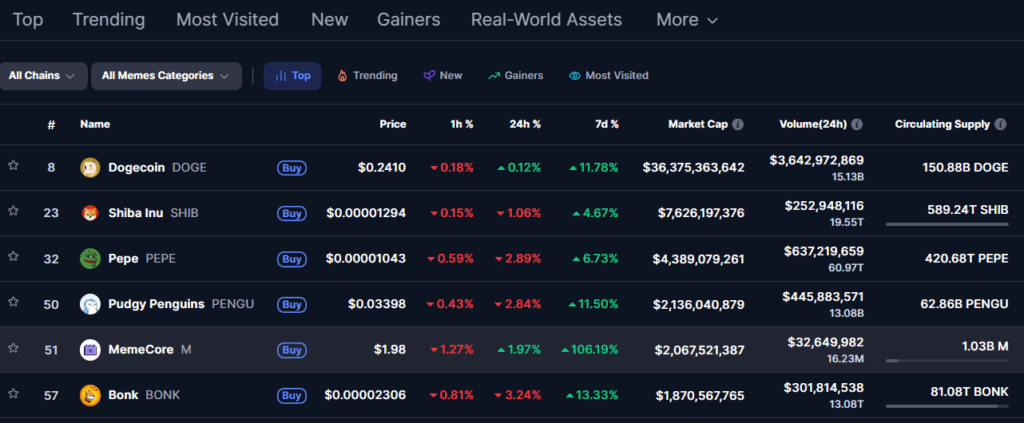
Task: Open the Pudgy Penguins PENGU page
Action: (181, 304)
